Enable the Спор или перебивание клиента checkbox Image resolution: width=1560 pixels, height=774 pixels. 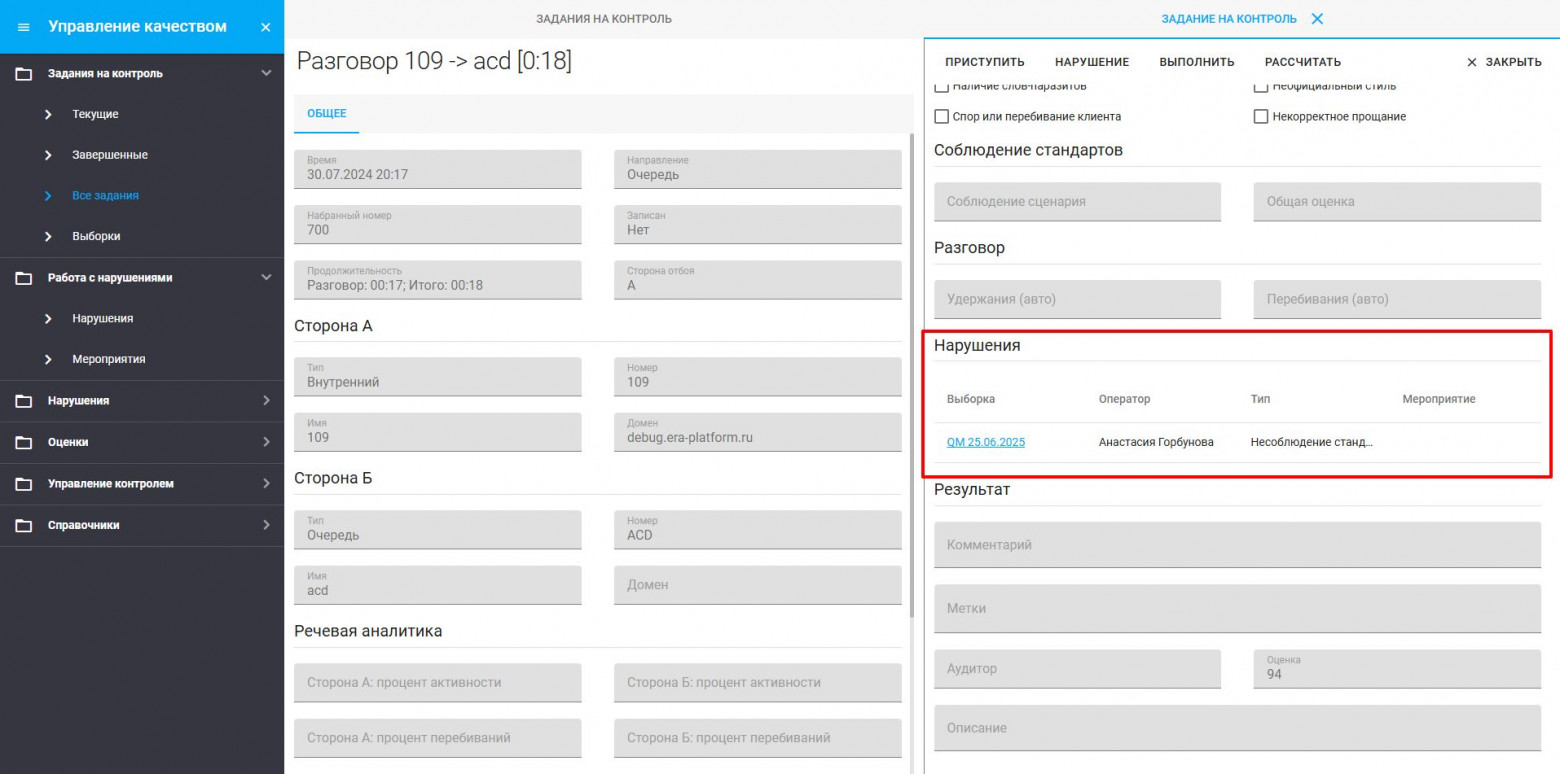[941, 117]
